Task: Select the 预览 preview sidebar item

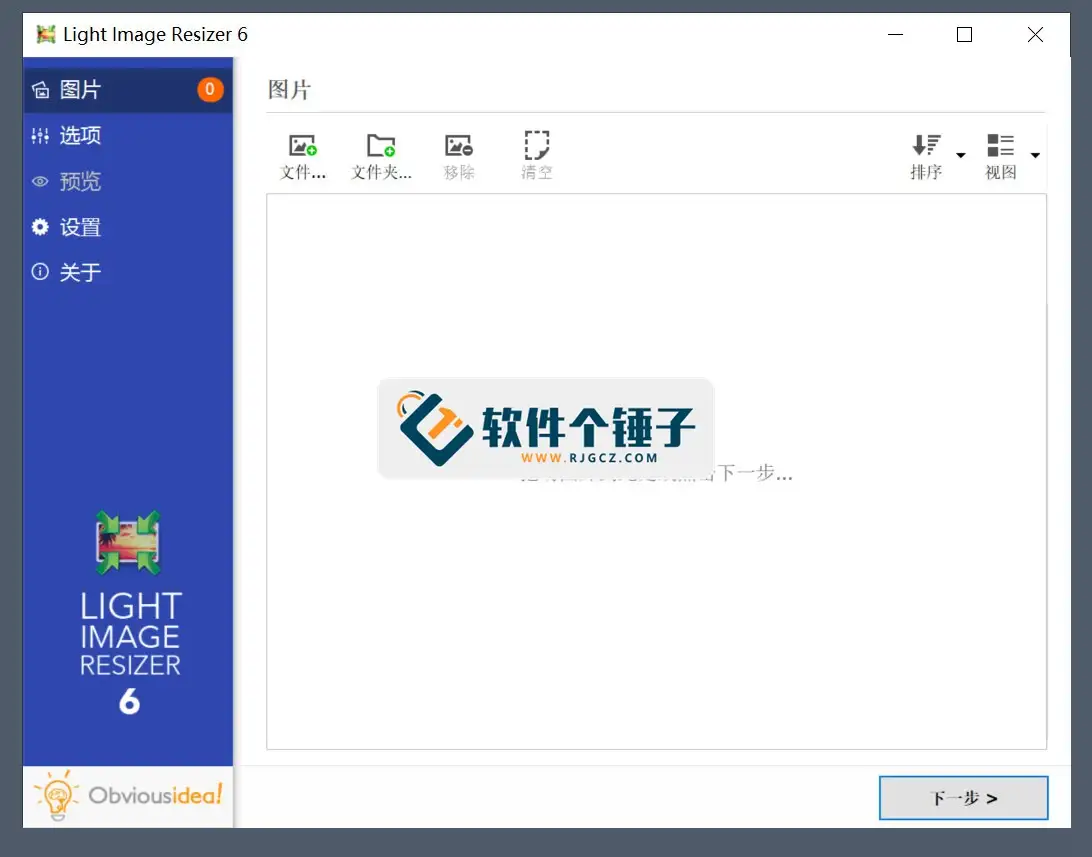Action: click(80, 182)
